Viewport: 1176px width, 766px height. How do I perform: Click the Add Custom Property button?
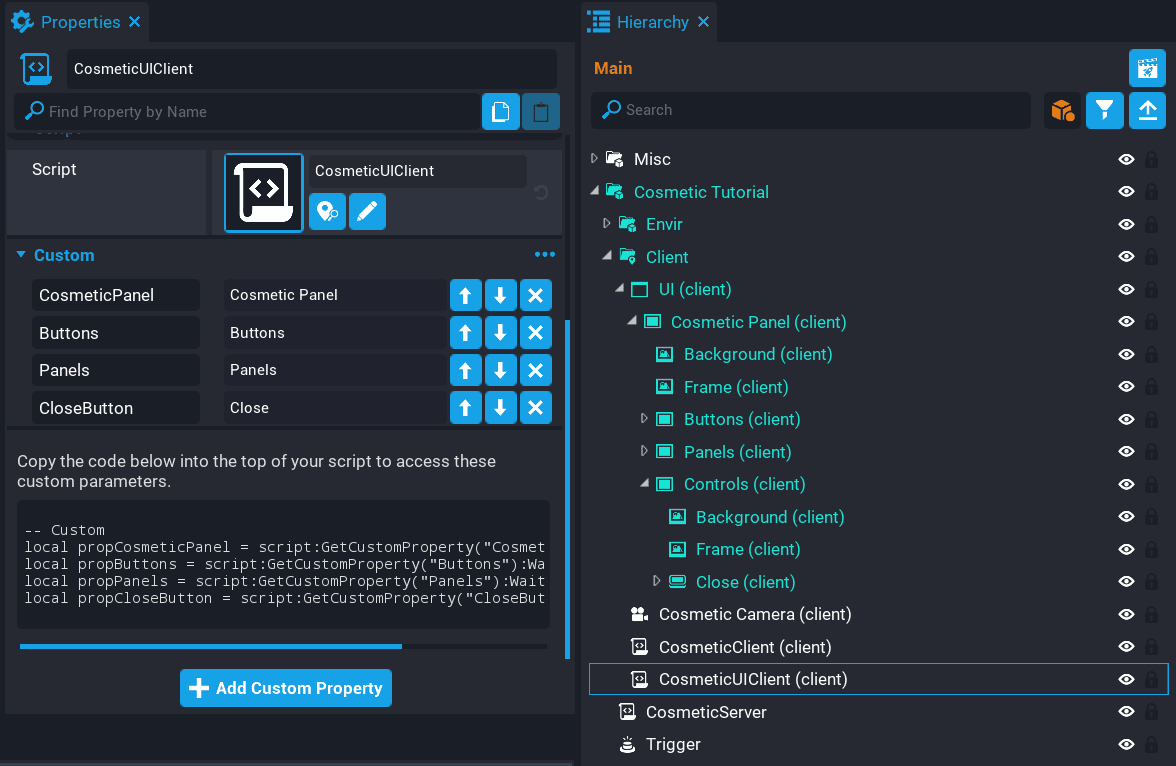(x=285, y=688)
